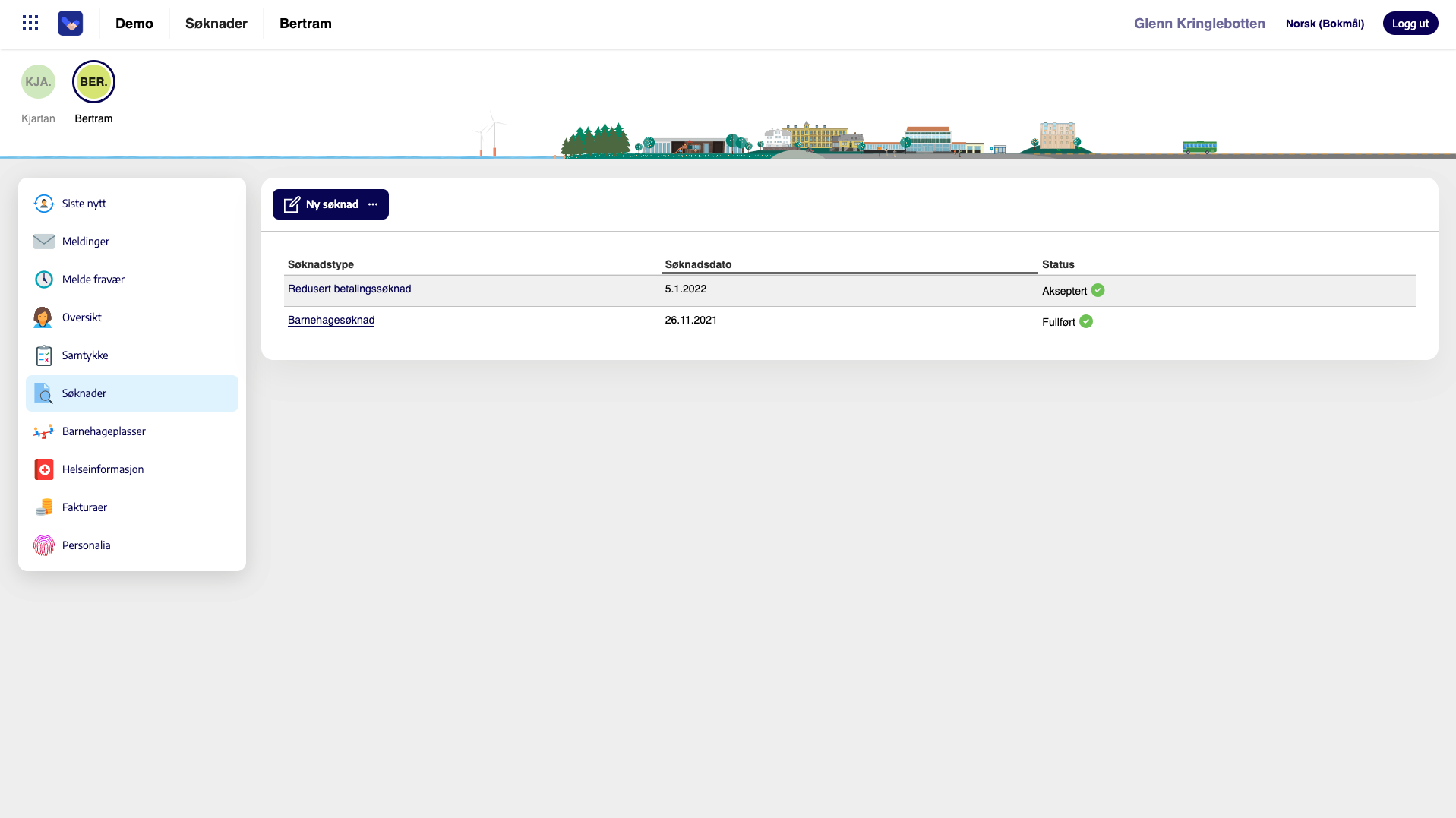The height and width of the screenshot is (818, 1456).
Task: Select Oversikt in the sidebar menu
Action: pyautogui.click(x=82, y=317)
